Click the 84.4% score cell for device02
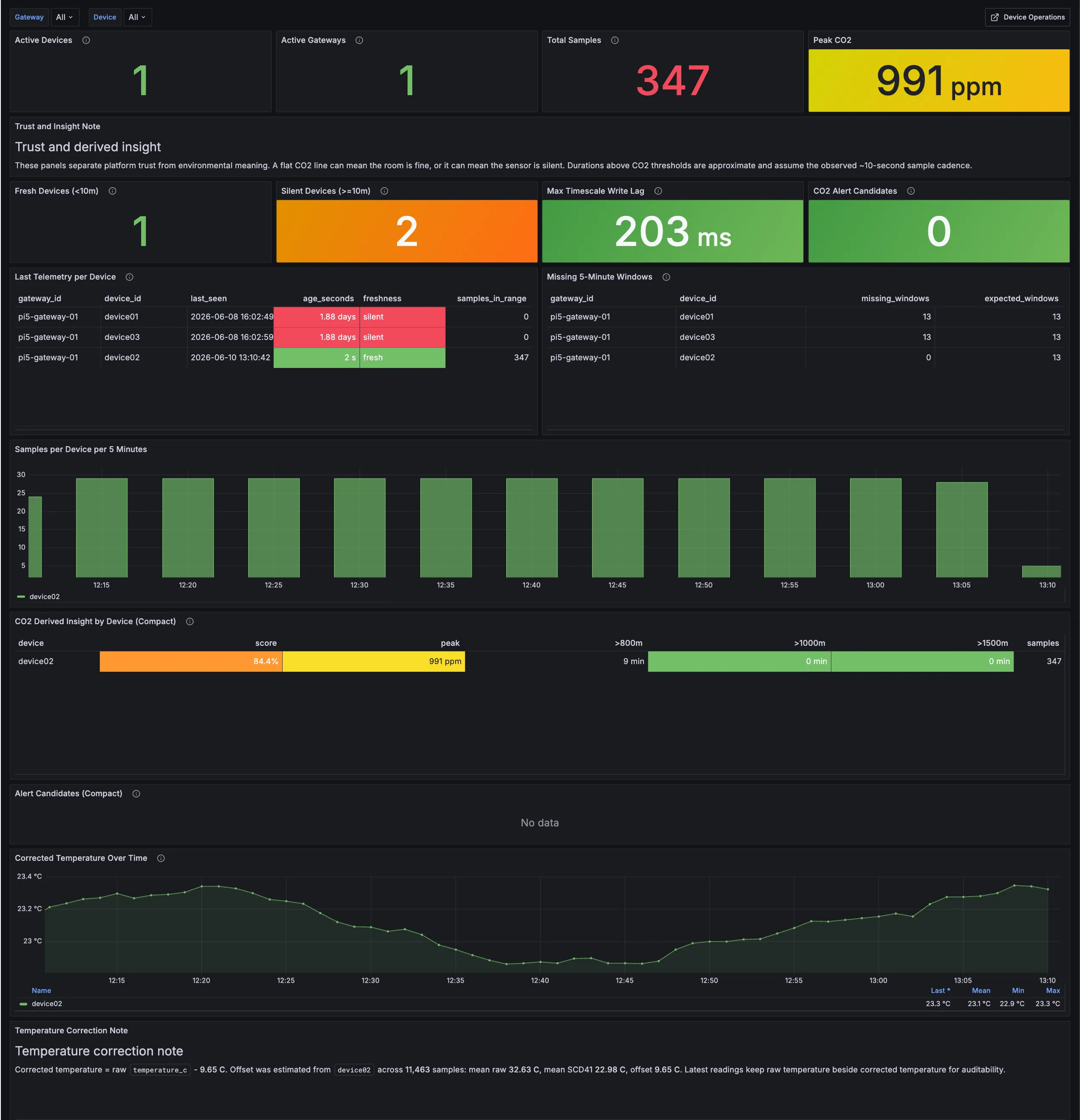Image resolution: width=1080 pixels, height=1120 pixels. (x=190, y=661)
